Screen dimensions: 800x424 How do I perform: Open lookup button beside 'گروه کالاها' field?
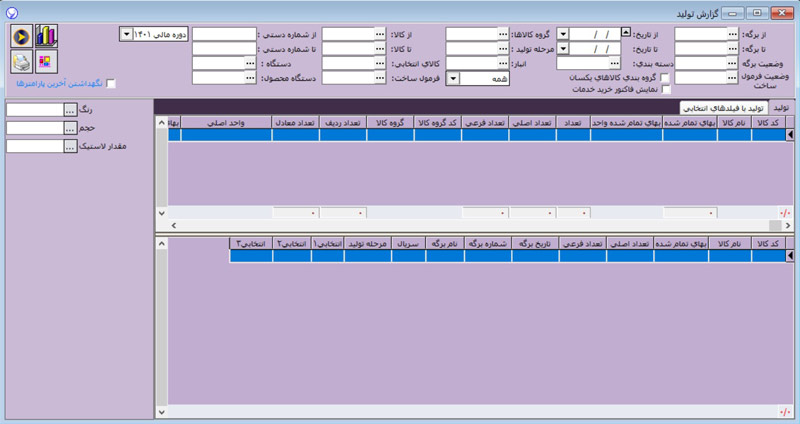(x=502, y=33)
